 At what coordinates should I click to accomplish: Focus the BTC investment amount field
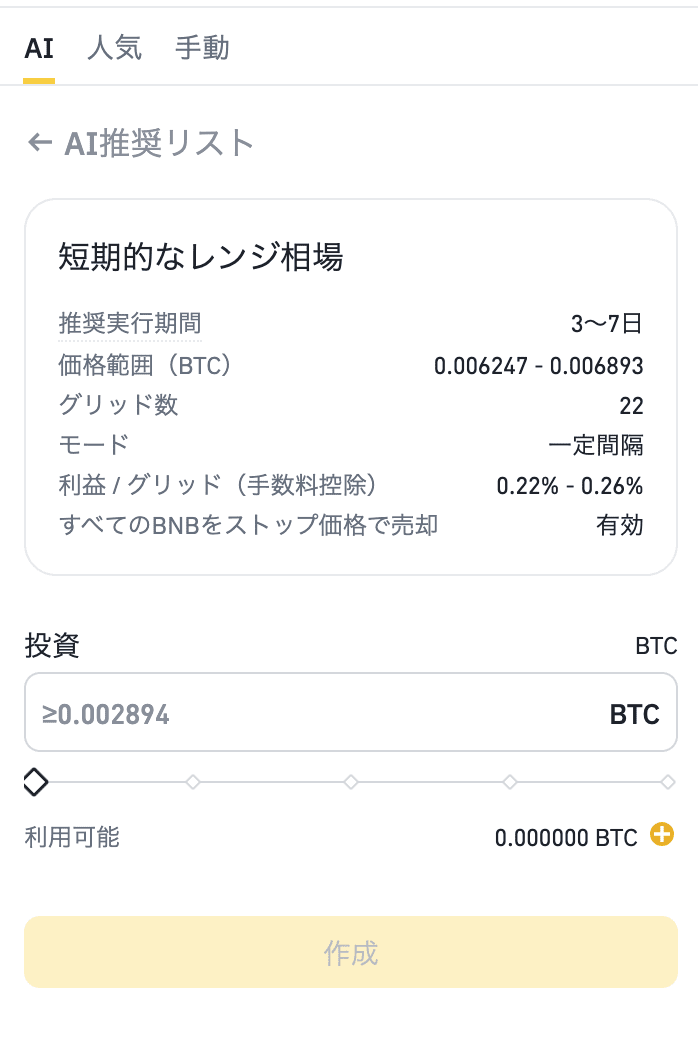tap(351, 712)
